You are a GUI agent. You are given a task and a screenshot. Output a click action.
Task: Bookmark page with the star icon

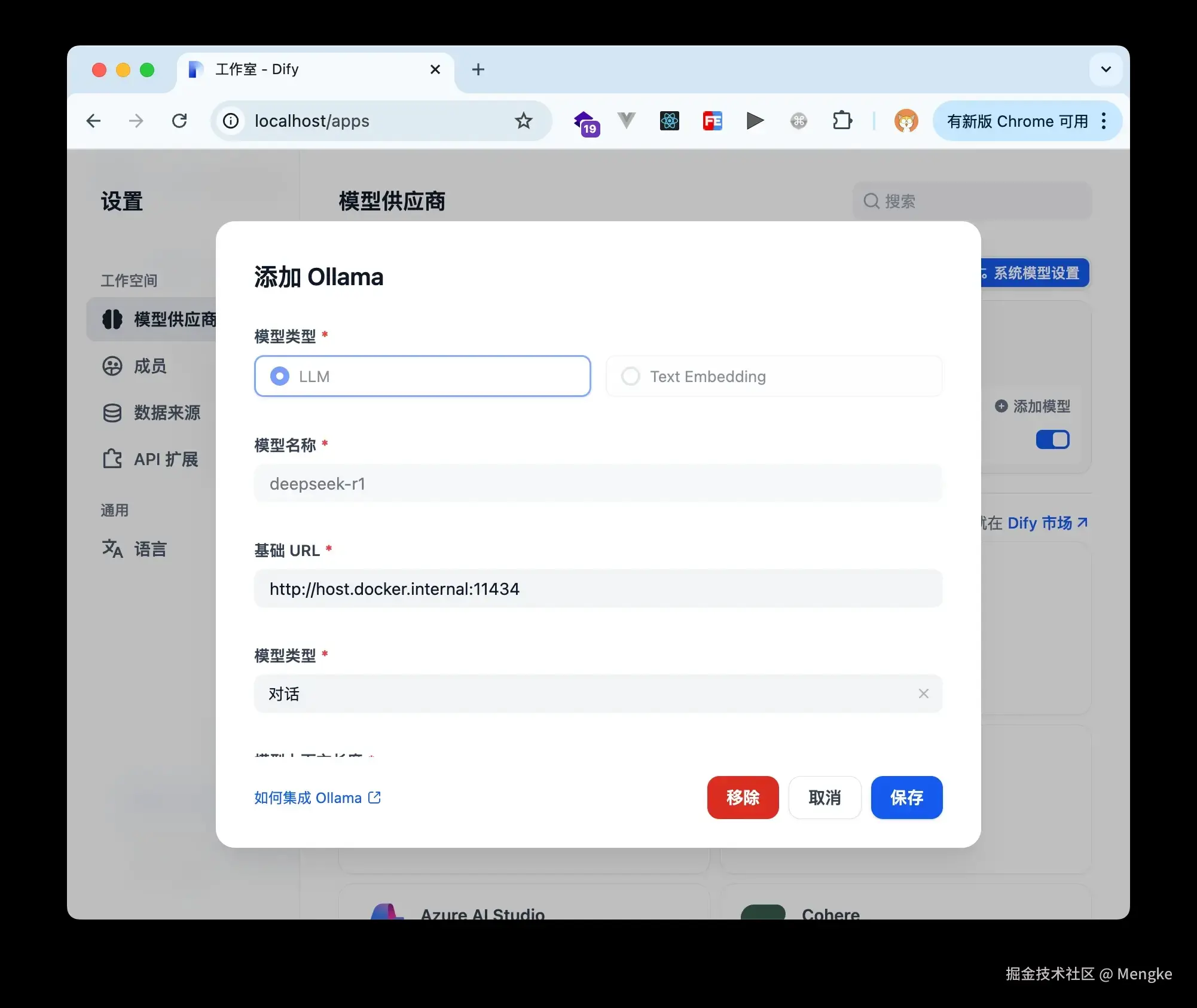coord(523,121)
